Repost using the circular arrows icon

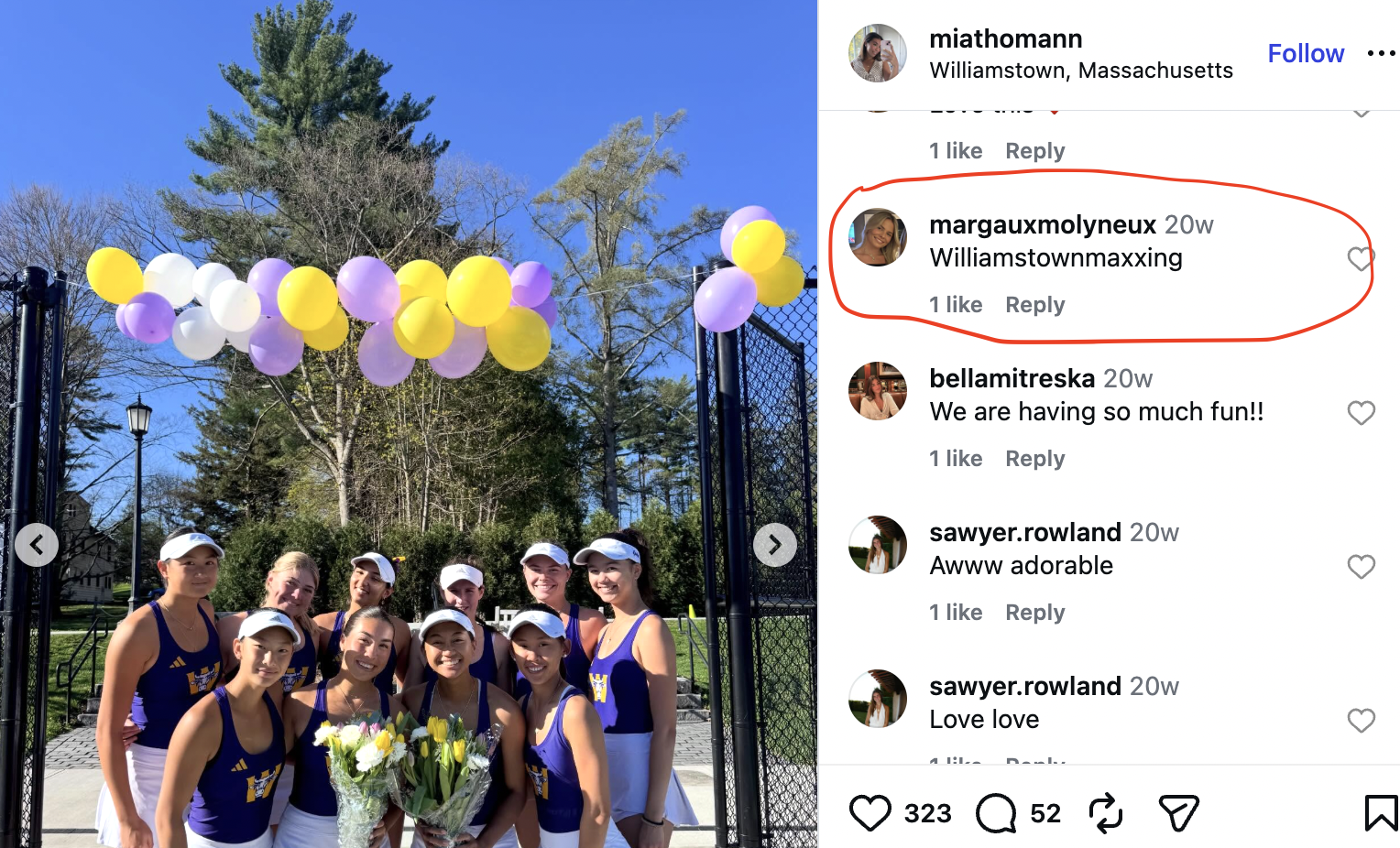pos(1106,813)
